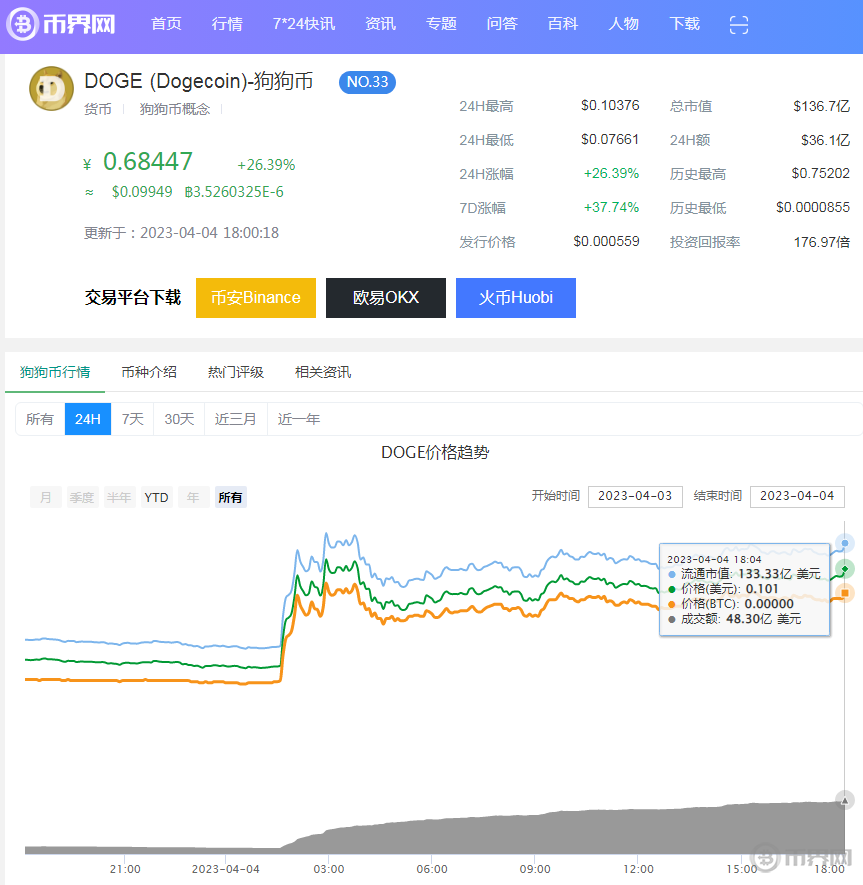863x885 pixels.
Task: Open 资讯 in the top navigation
Action: point(380,24)
